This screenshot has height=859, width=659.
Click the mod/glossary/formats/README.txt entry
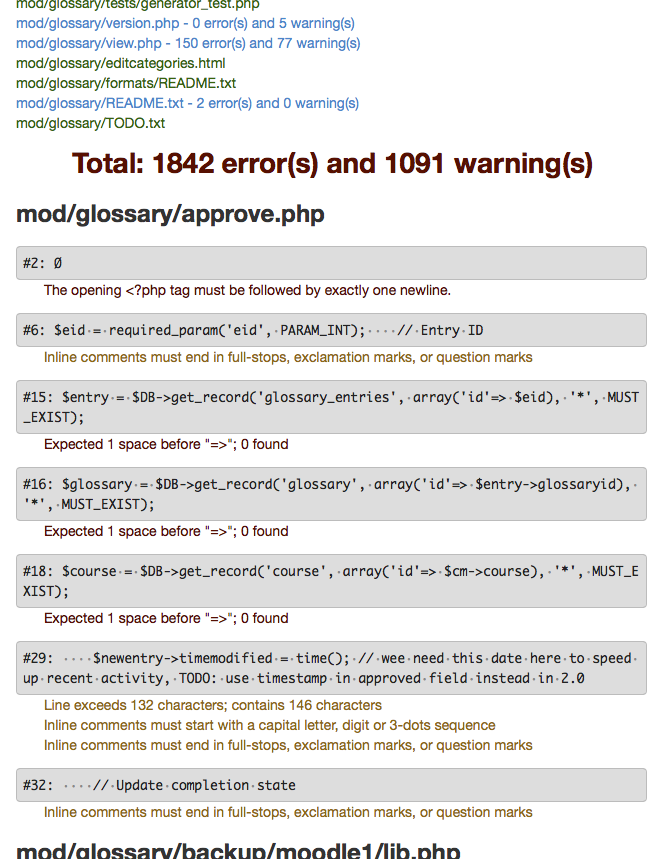point(126,83)
